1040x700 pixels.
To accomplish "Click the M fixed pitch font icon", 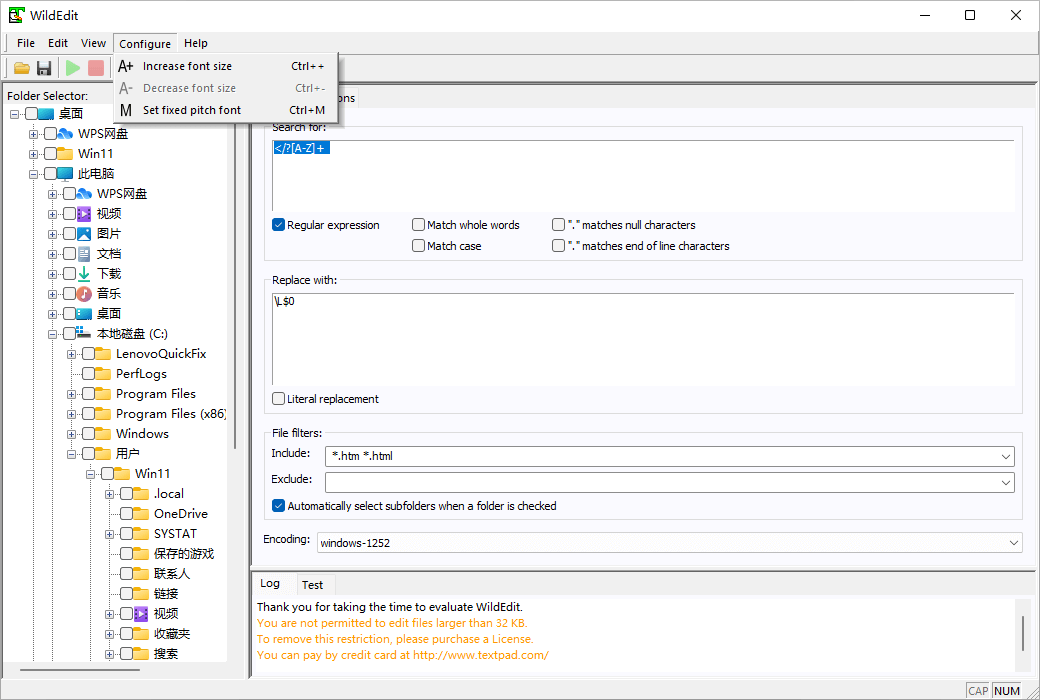I will pos(125,110).
